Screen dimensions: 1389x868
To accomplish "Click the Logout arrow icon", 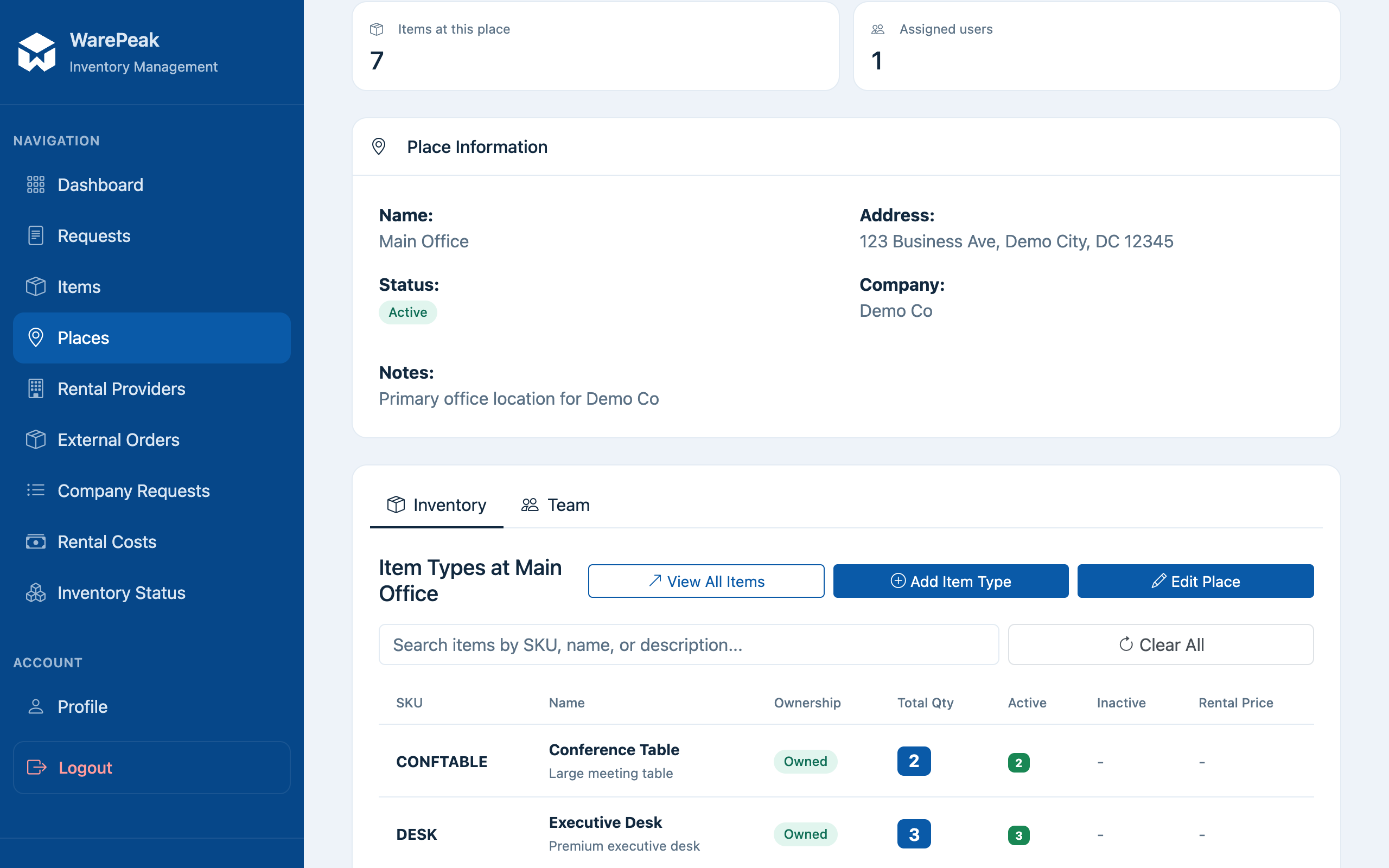I will (x=37, y=768).
